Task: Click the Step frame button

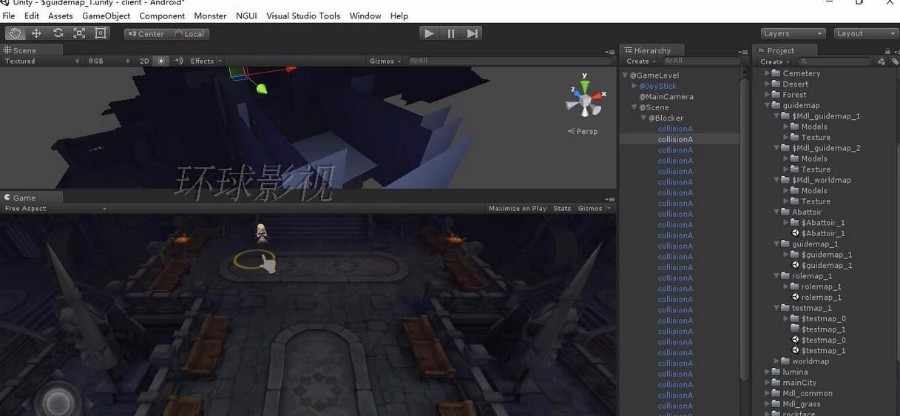Action: [x=472, y=33]
